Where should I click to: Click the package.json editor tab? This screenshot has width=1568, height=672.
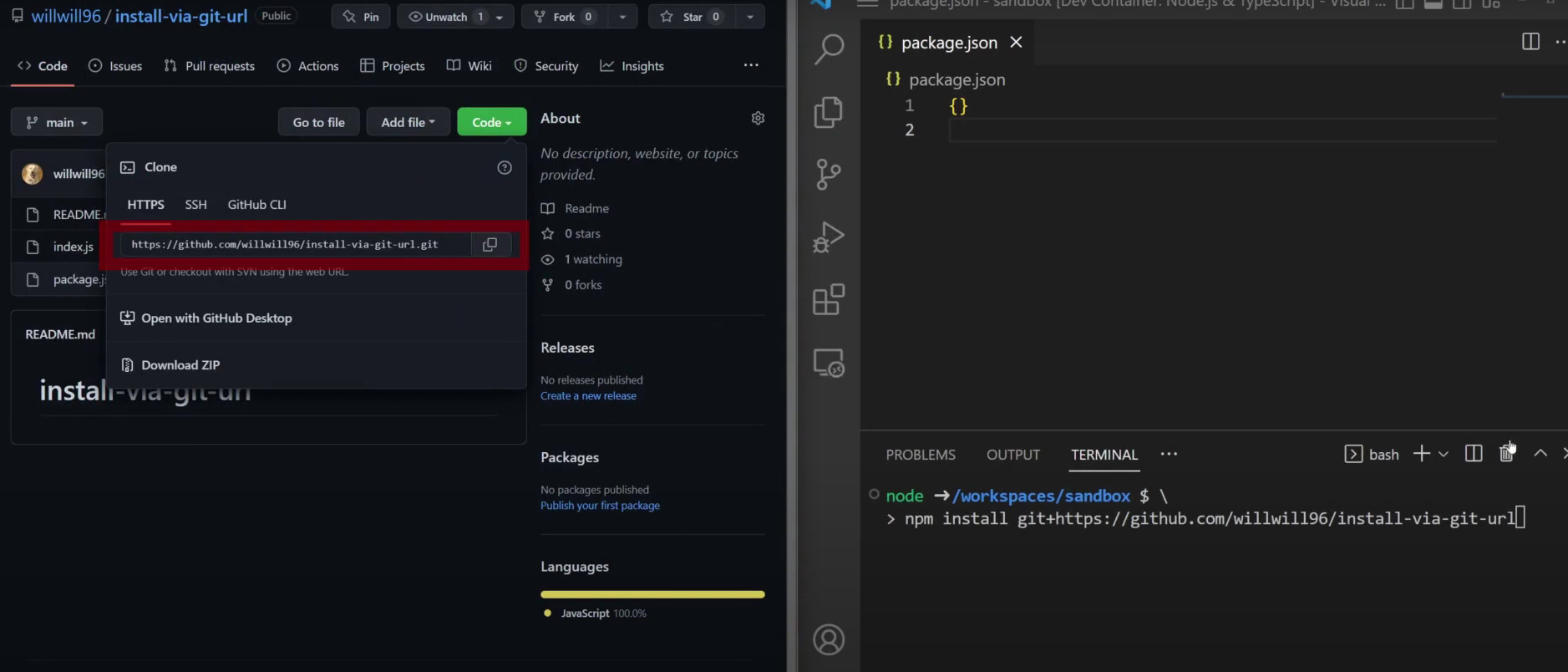click(x=949, y=42)
